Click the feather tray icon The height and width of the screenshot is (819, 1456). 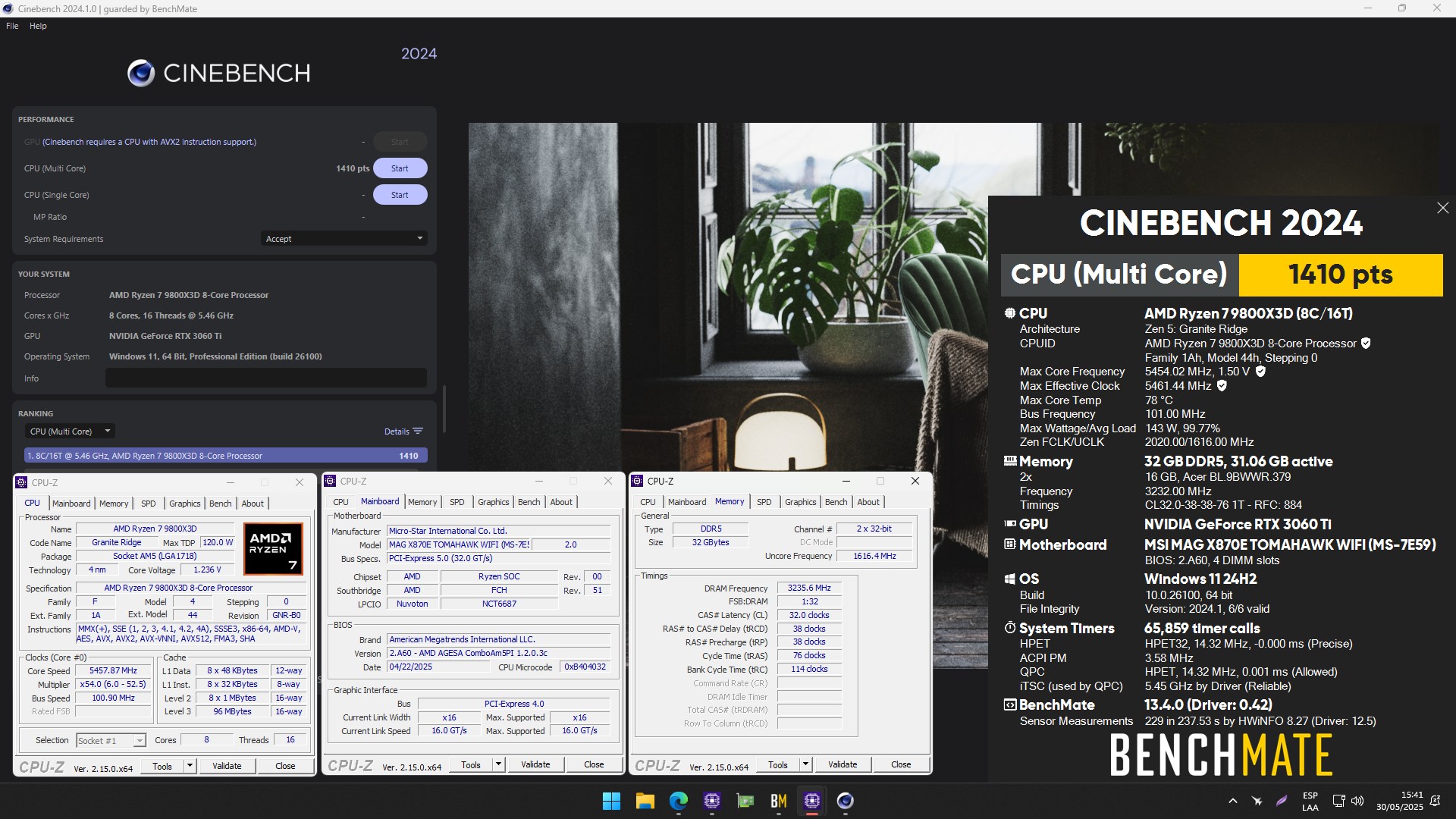1282,801
